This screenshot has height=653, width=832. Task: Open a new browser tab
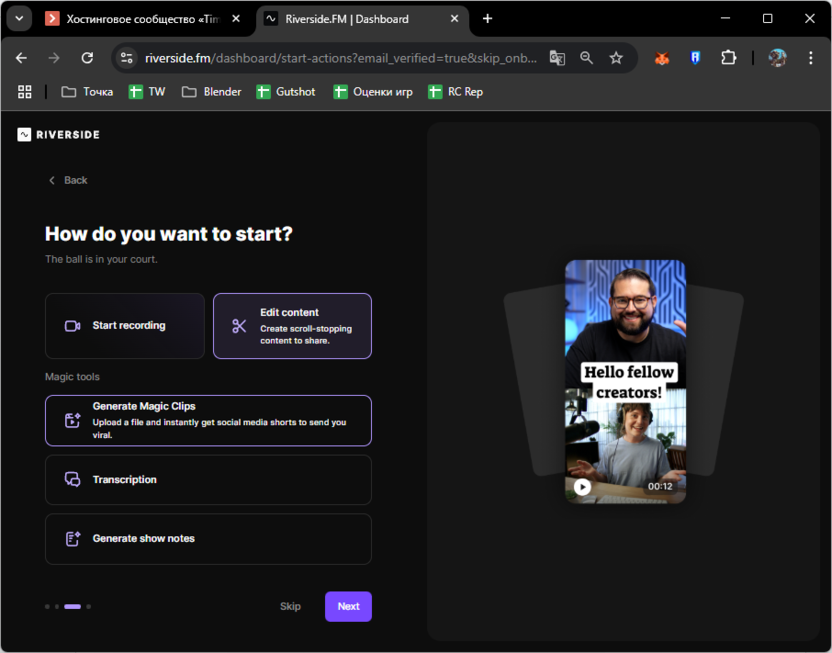(x=487, y=19)
